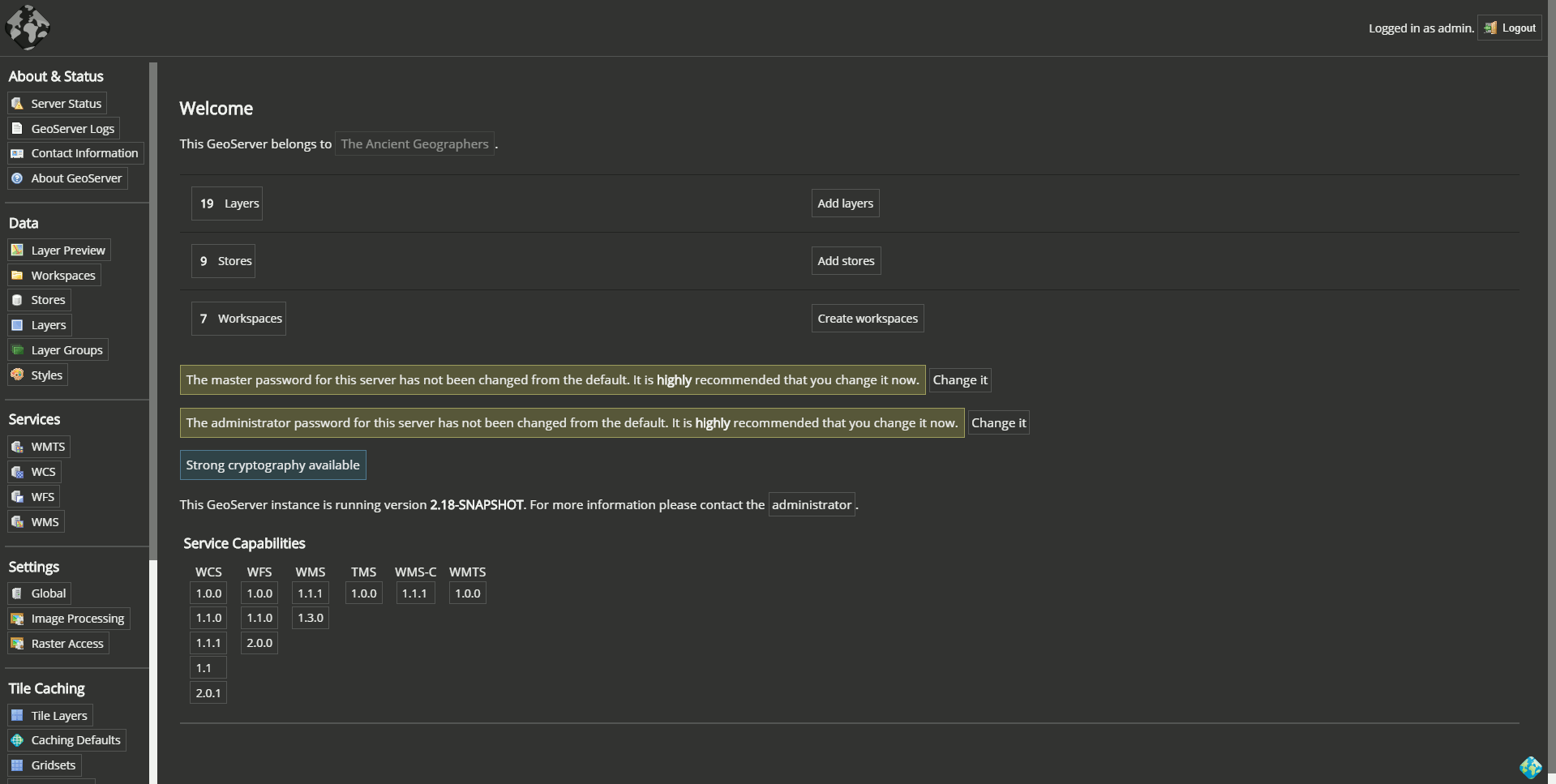Click the sidebar vertical scrollbar
Viewport: 1556px width, 784px height.
click(x=153, y=311)
